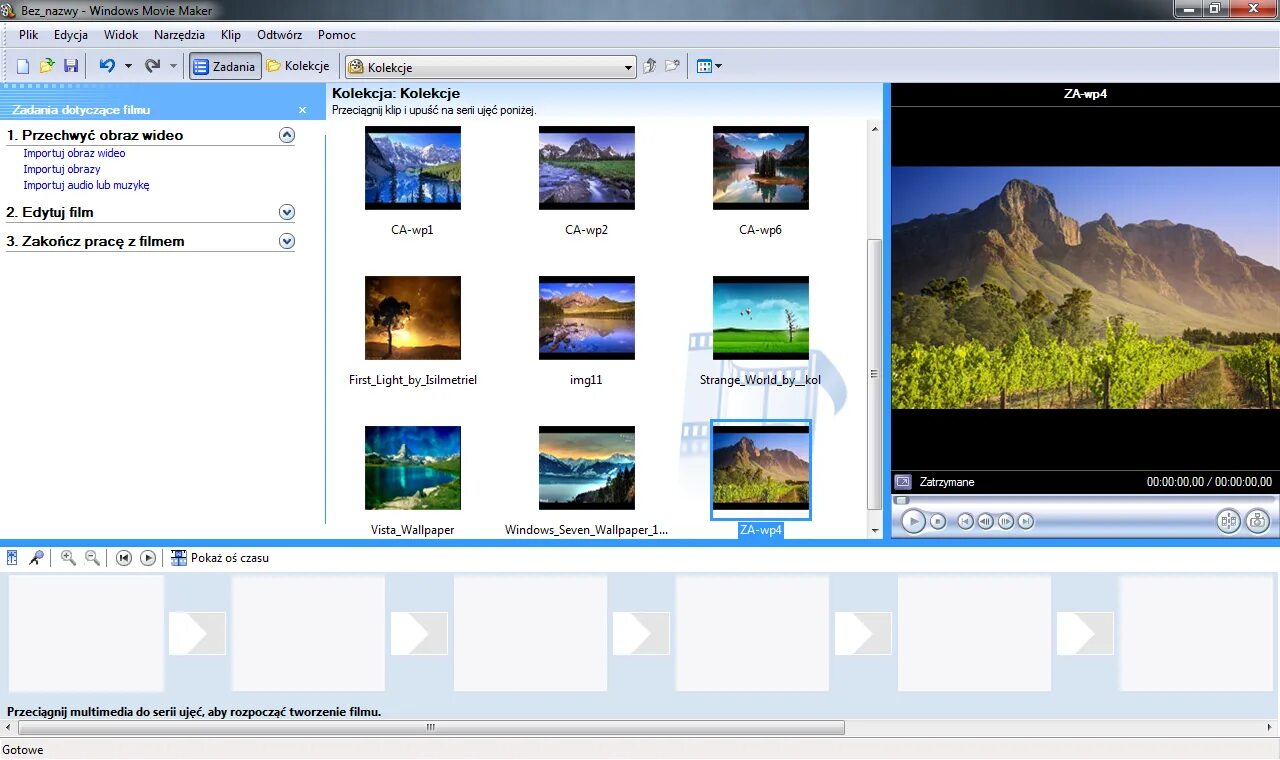Open the Odtwórz menu
This screenshot has height=760, width=1280.
click(x=279, y=34)
